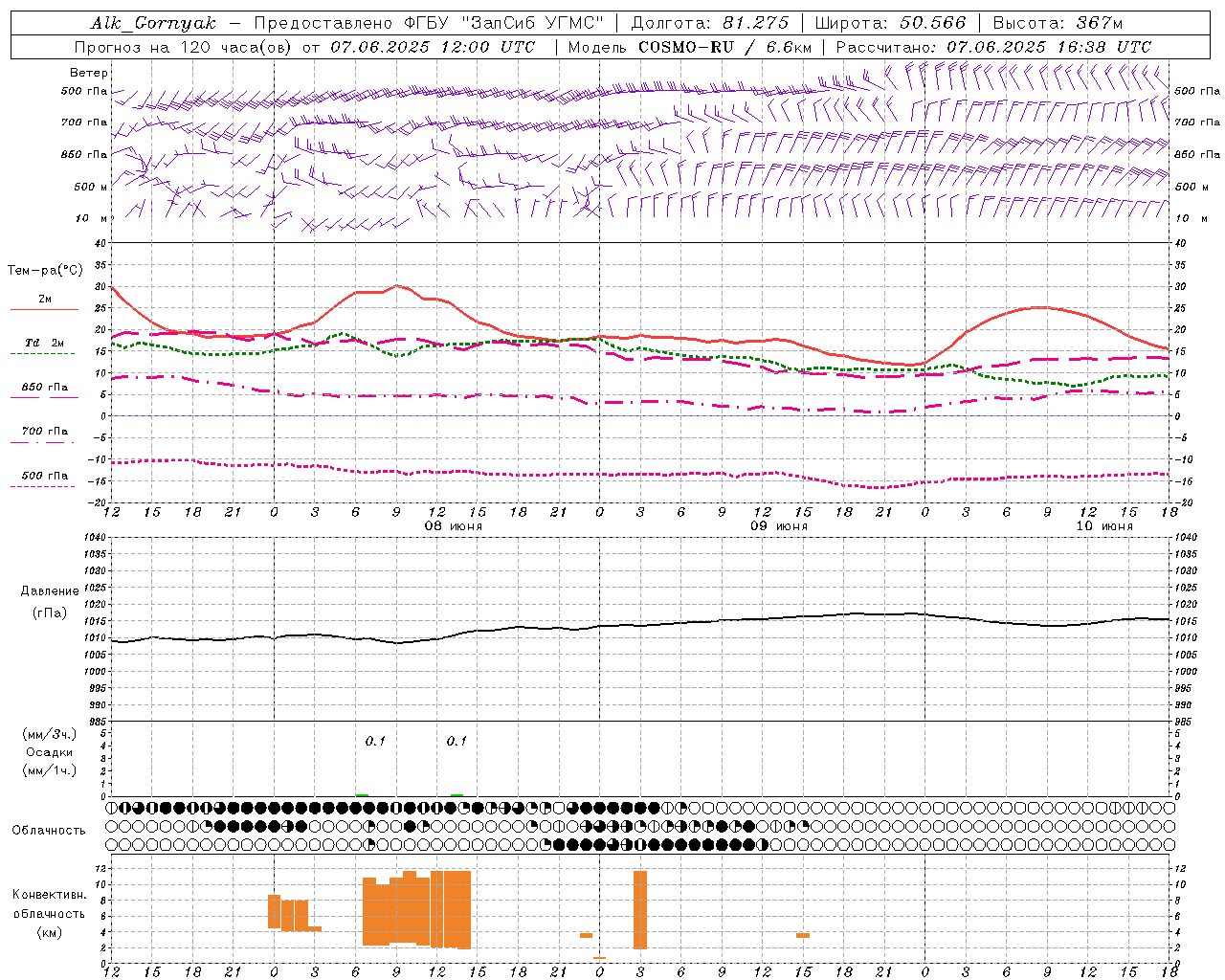Click the forecast start time 07.06.2025 12:00 UTC
The height and width of the screenshot is (980, 1225).
(433, 47)
